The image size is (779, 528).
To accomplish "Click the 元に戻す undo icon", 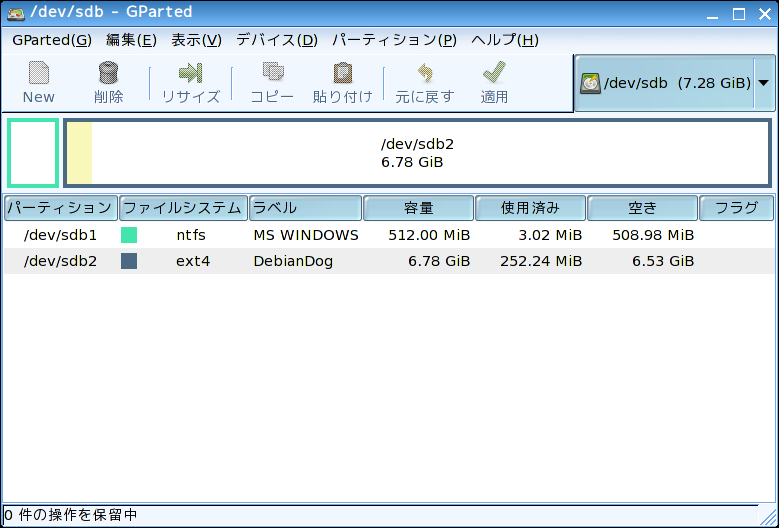I will pos(425,73).
